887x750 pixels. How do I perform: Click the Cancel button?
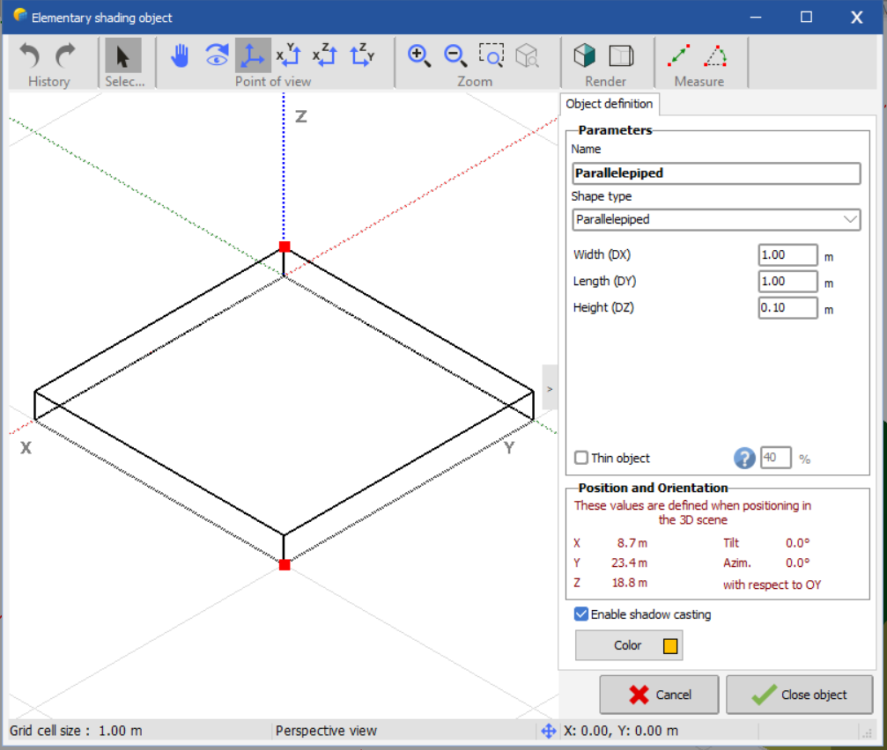(x=659, y=695)
